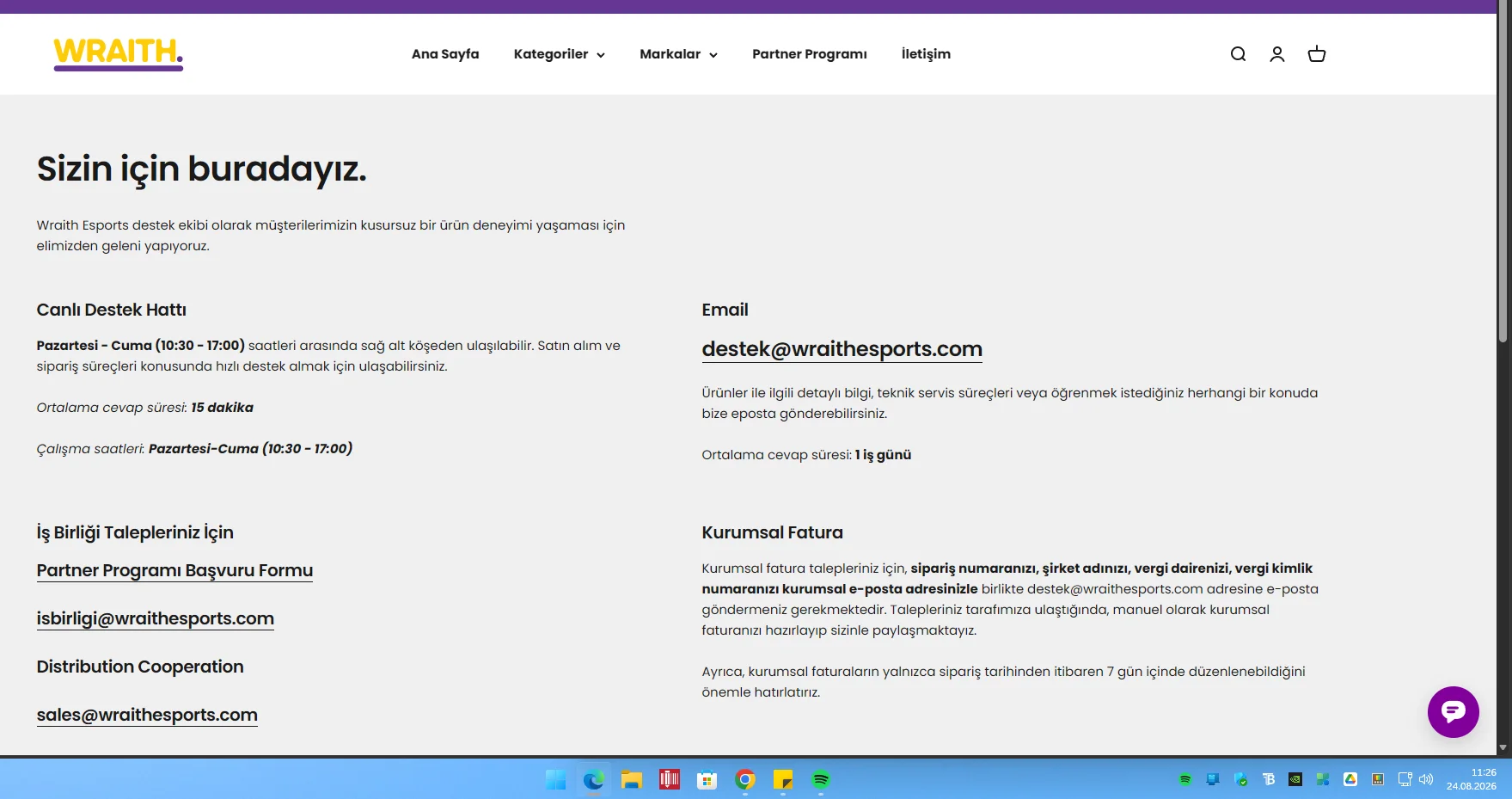
Task: Open File Explorer from taskbar
Action: click(632, 780)
